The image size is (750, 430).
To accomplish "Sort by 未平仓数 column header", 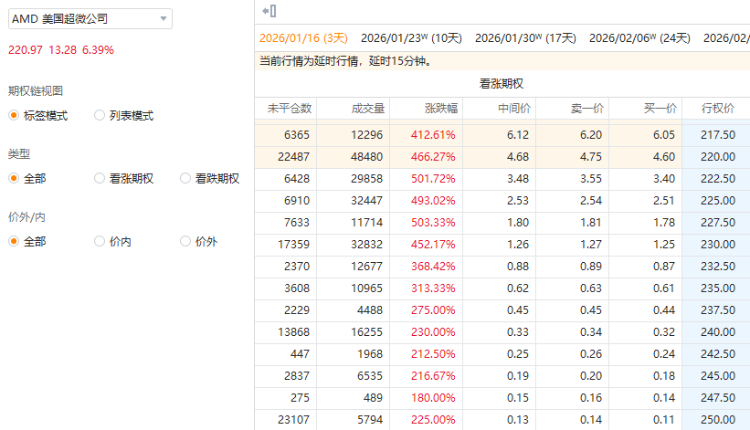I will point(290,108).
